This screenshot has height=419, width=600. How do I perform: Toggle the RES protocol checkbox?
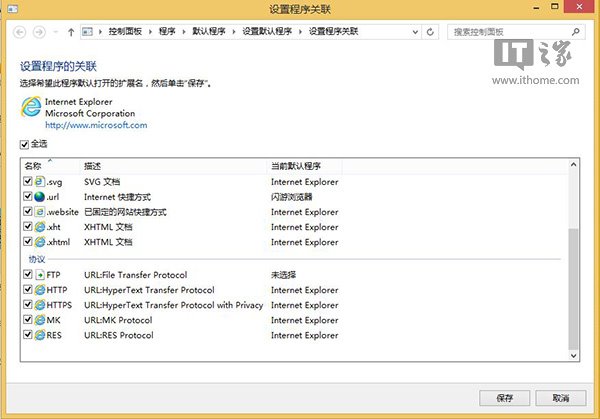(27, 335)
